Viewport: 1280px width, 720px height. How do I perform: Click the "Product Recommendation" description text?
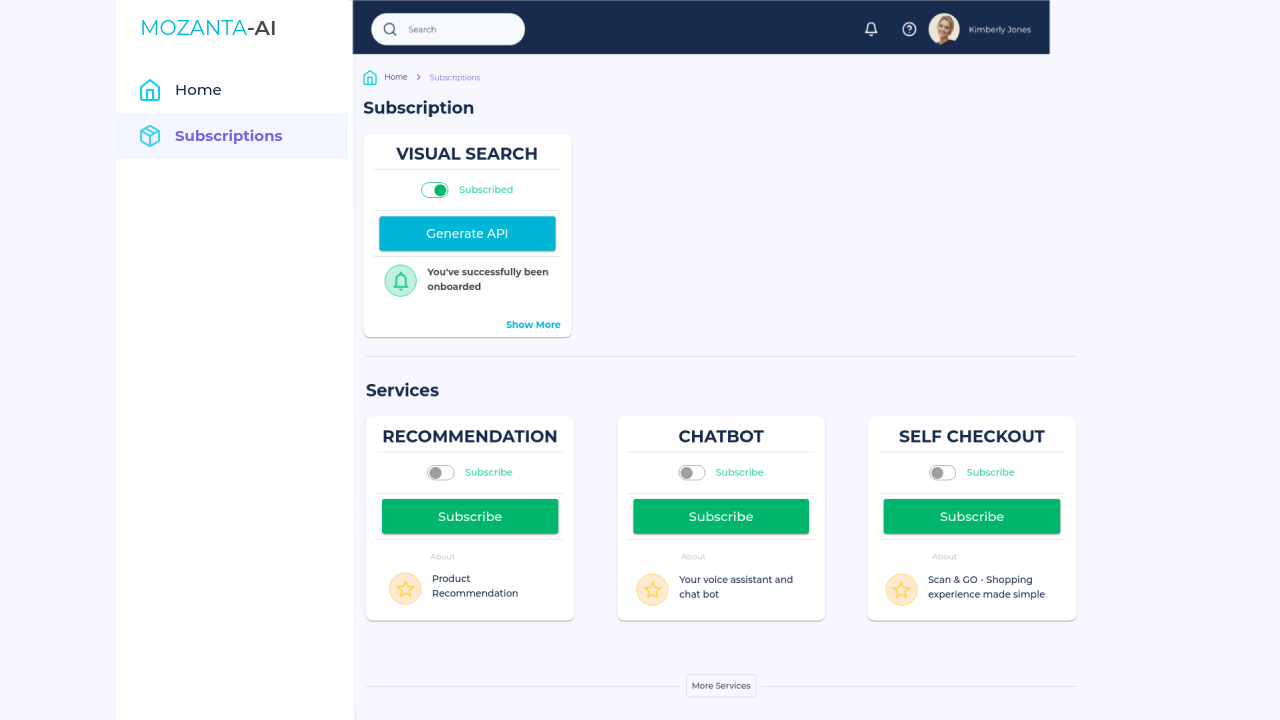coord(475,586)
